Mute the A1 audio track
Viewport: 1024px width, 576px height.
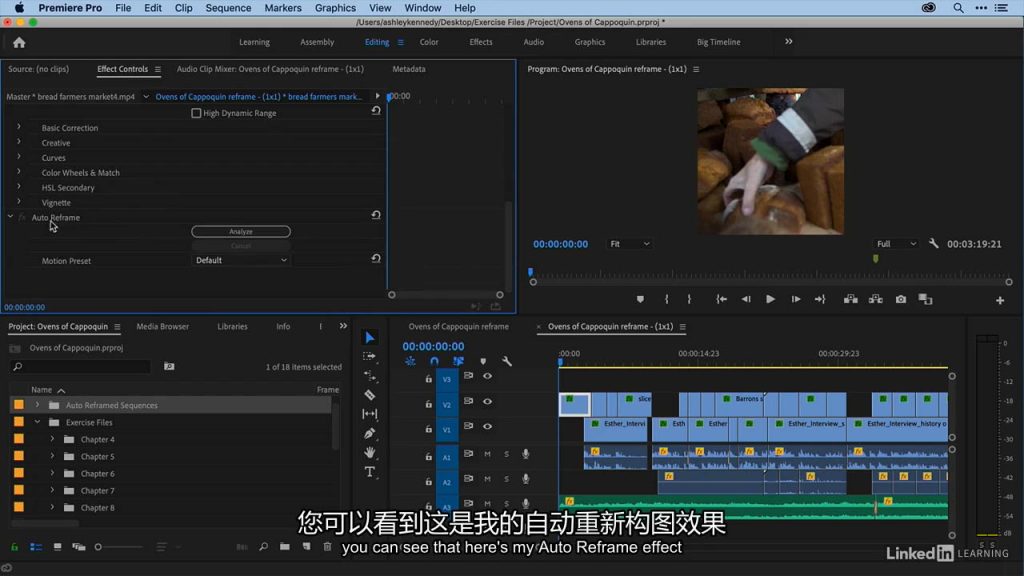tap(487, 454)
